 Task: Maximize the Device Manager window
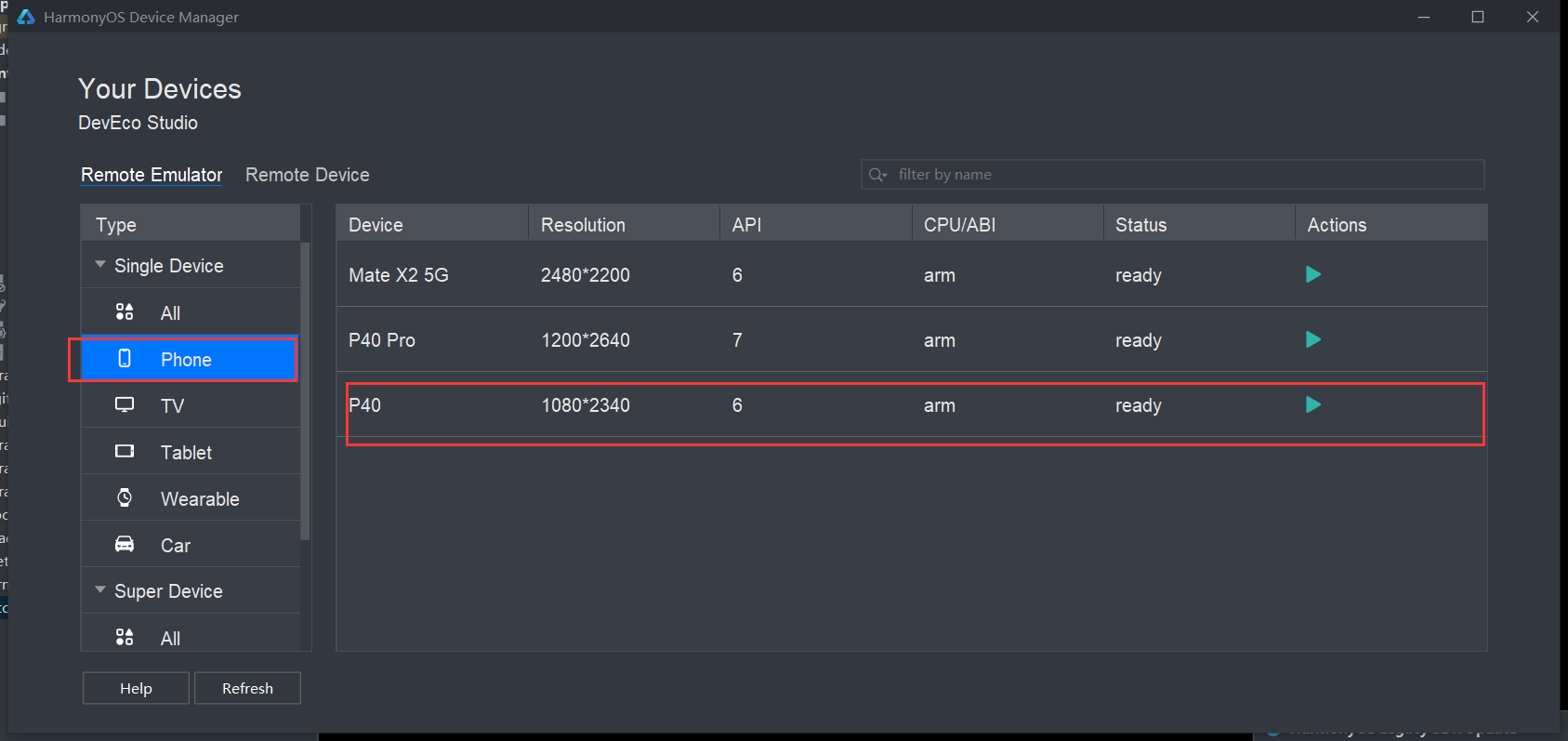tap(1478, 17)
